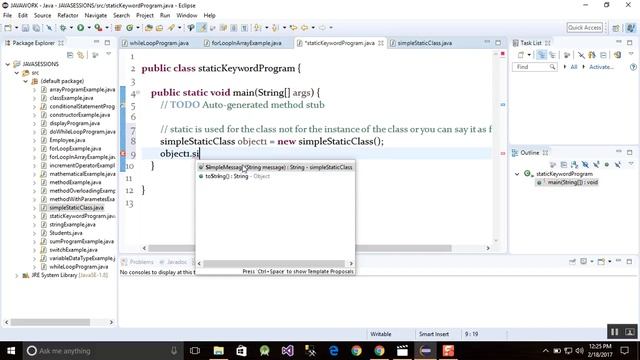Open the Source menu
Screen dimensions: 640x360
(42, 15)
